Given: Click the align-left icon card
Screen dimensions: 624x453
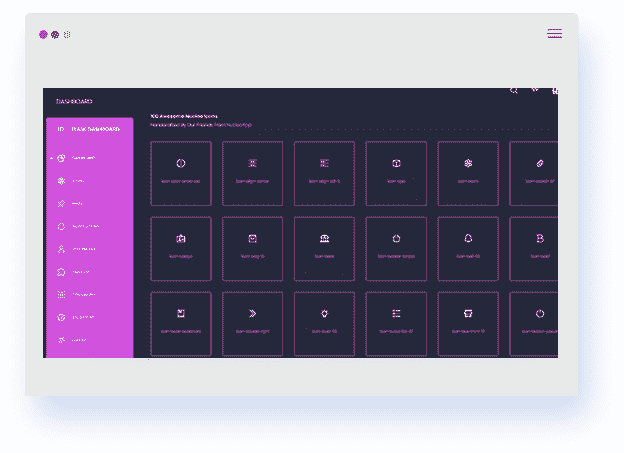Looking at the screenshot, I should tap(325, 172).
